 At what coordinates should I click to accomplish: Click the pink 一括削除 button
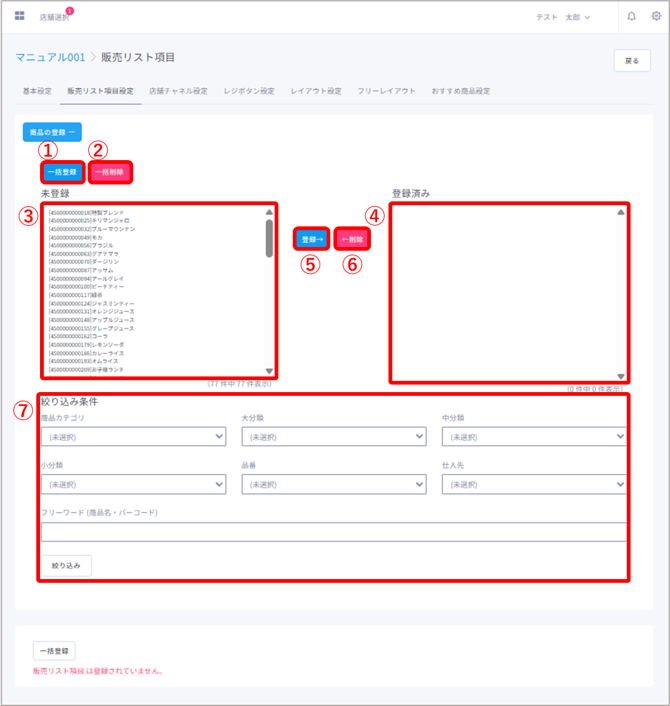110,172
